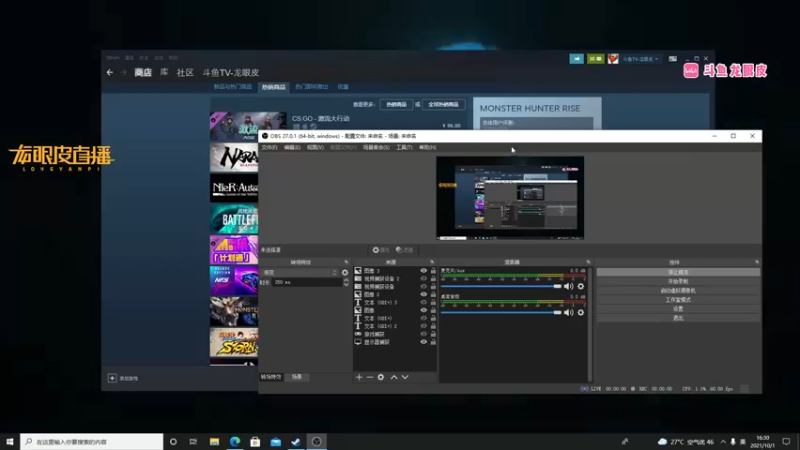Open OBS 编辑(E) menu

(292, 147)
